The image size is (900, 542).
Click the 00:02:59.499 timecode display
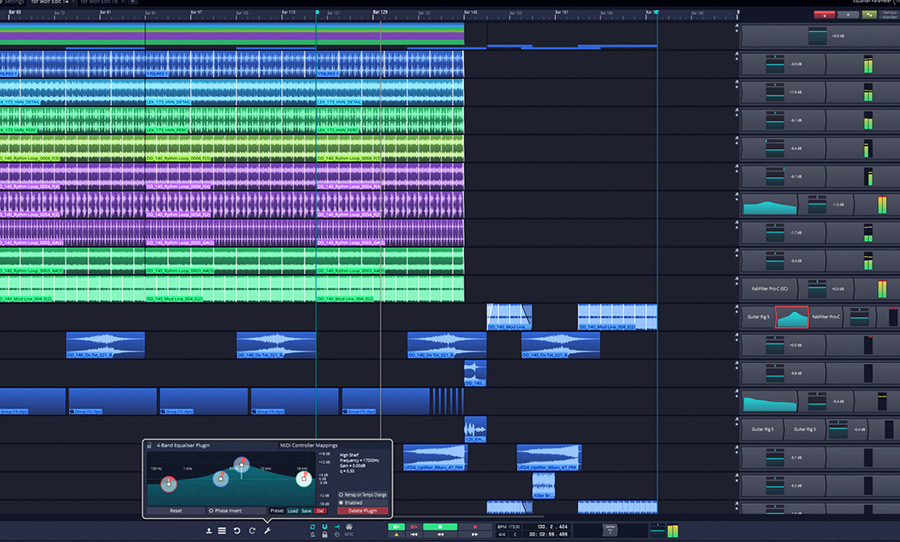547,535
